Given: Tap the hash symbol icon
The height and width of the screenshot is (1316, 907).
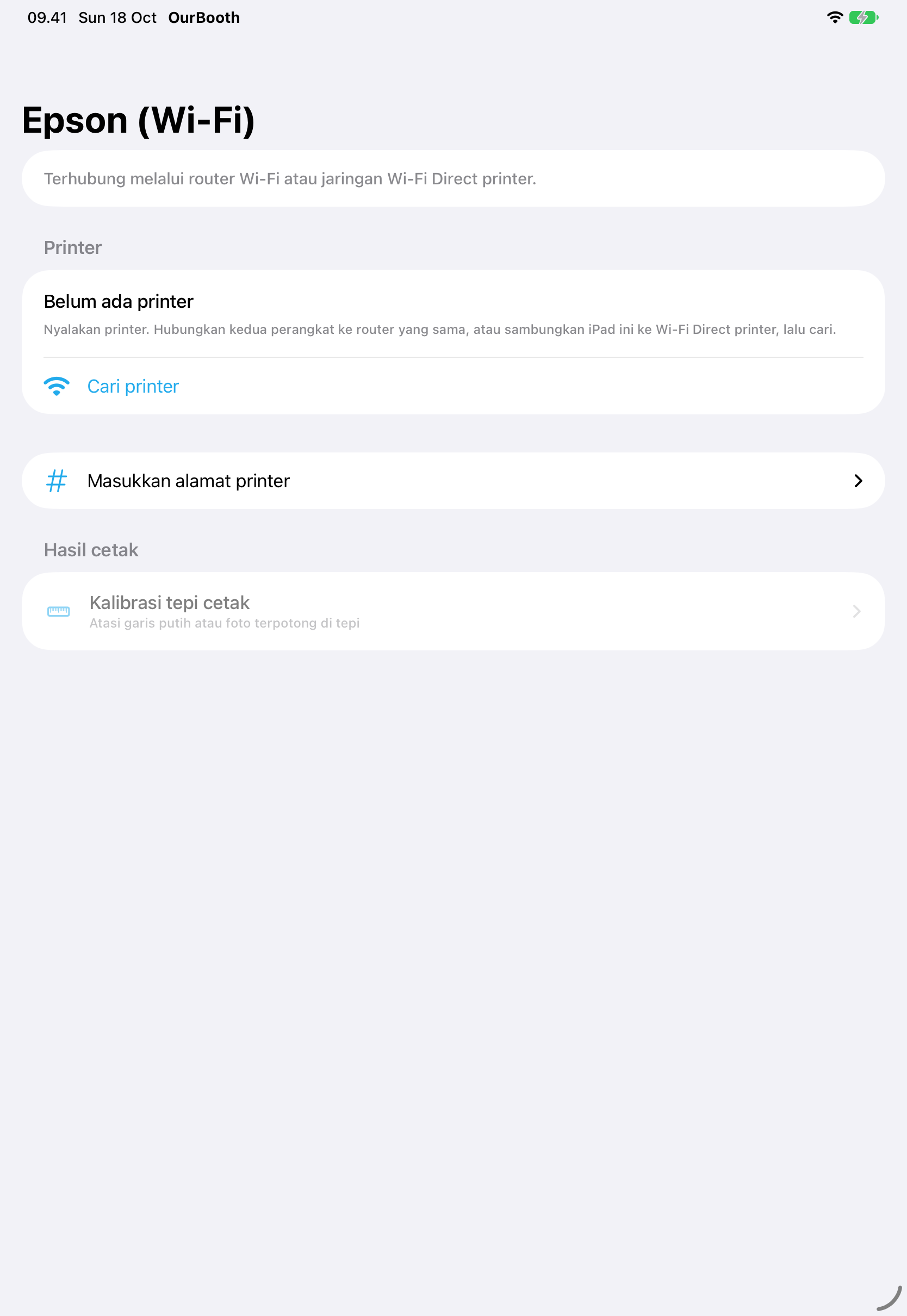Looking at the screenshot, I should pos(56,481).
